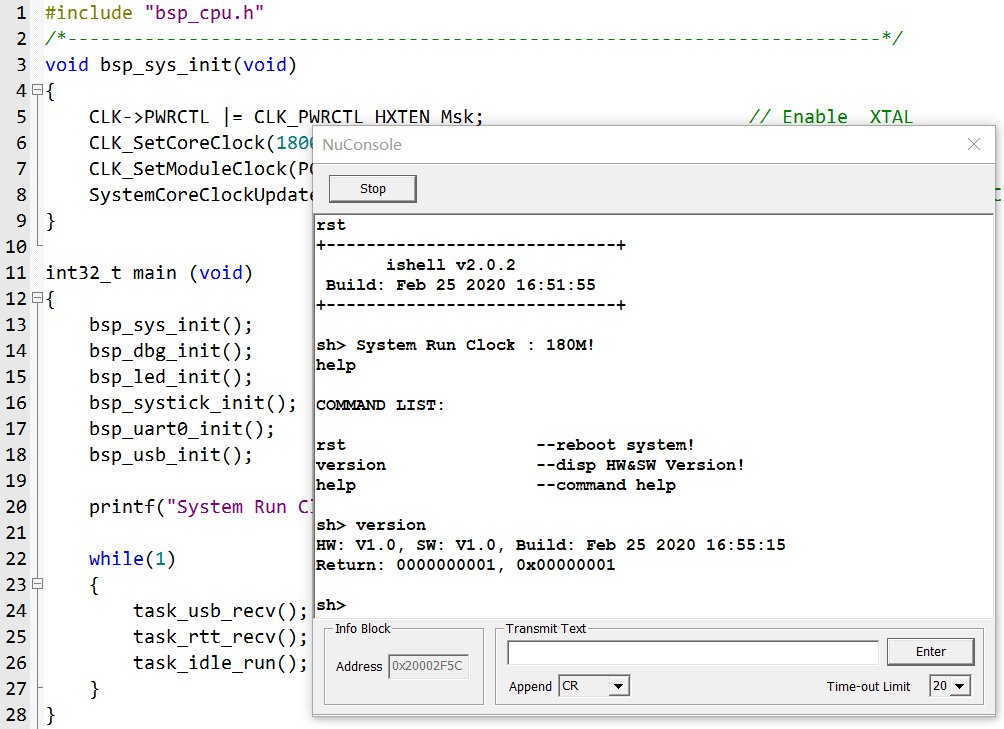Click the last 'sh>' prompt in console
The image size is (1004, 729).
(x=331, y=605)
